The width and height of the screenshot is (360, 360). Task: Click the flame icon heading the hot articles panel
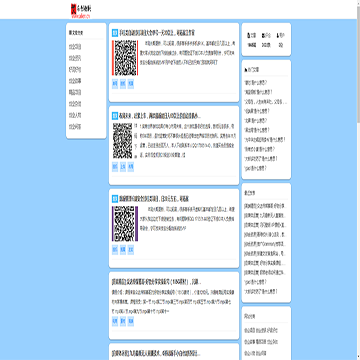coord(246,70)
